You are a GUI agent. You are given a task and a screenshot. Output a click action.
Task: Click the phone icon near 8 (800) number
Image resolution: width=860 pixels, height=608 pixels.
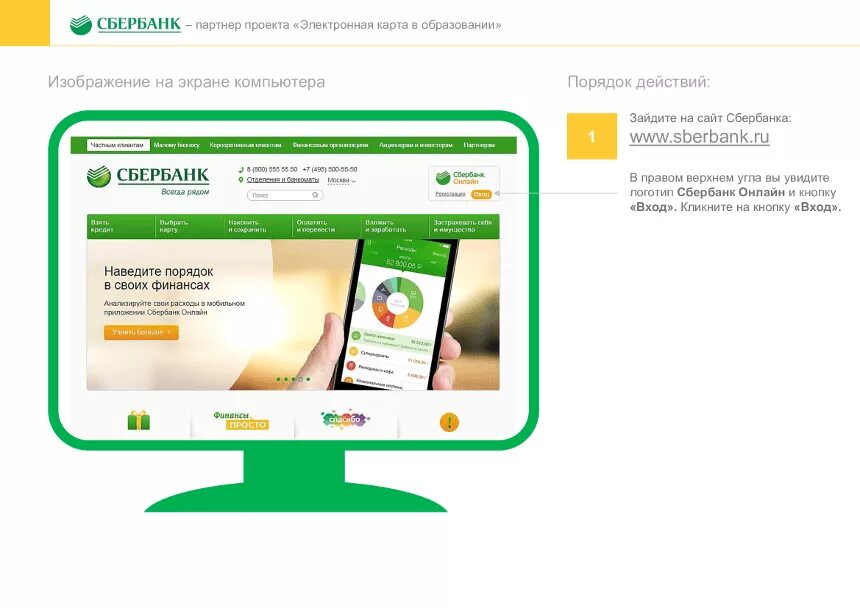point(241,170)
